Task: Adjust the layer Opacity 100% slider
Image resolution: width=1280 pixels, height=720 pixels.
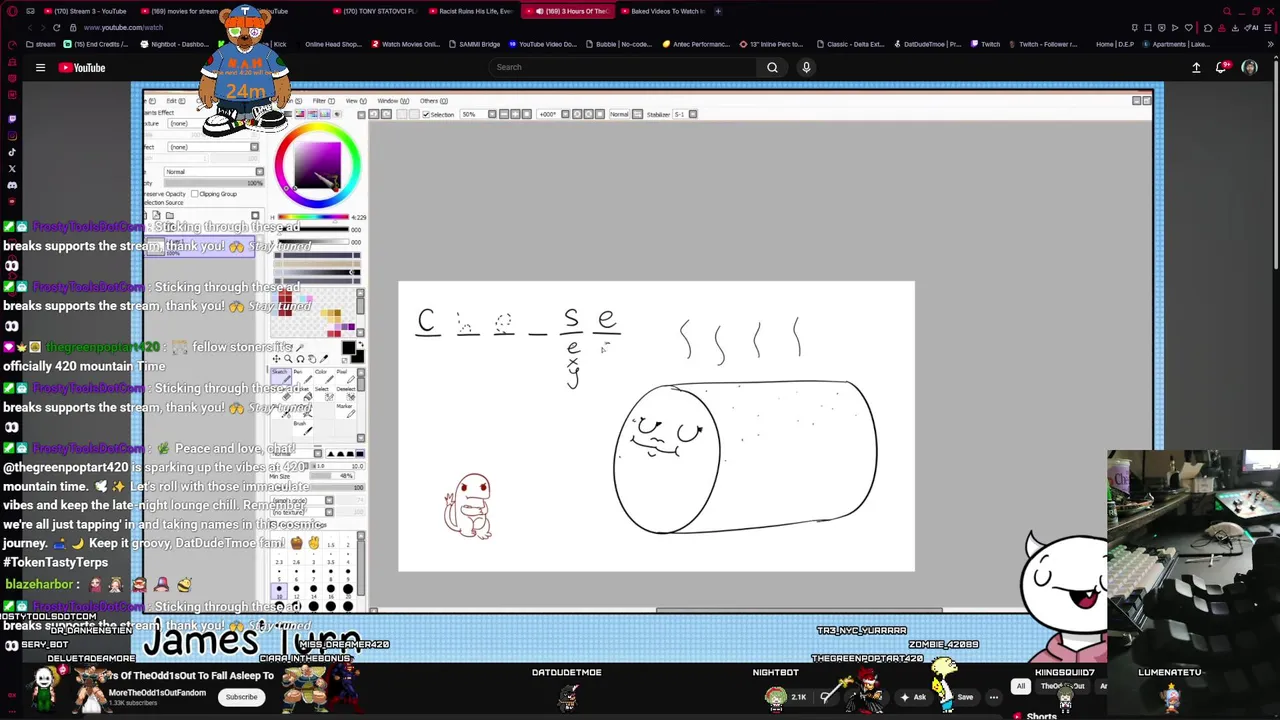Action: point(214,183)
